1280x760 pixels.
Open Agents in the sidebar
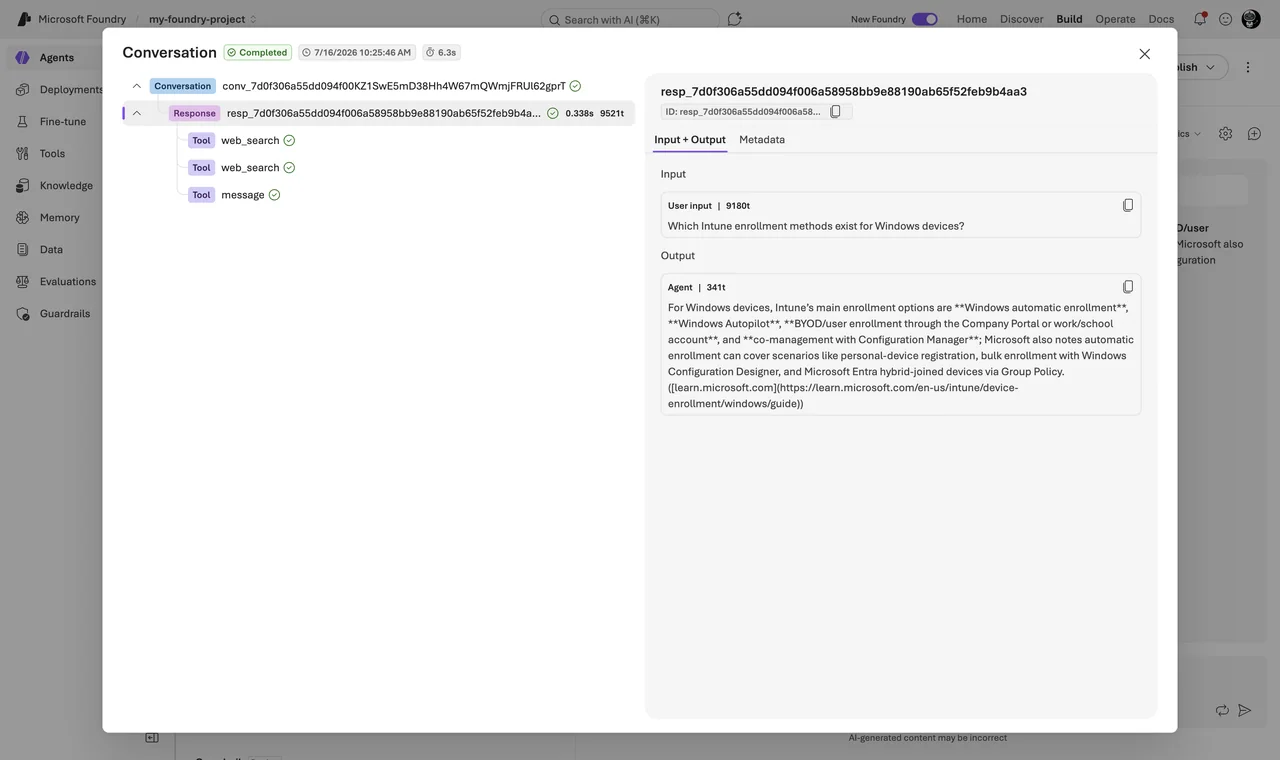point(56,58)
